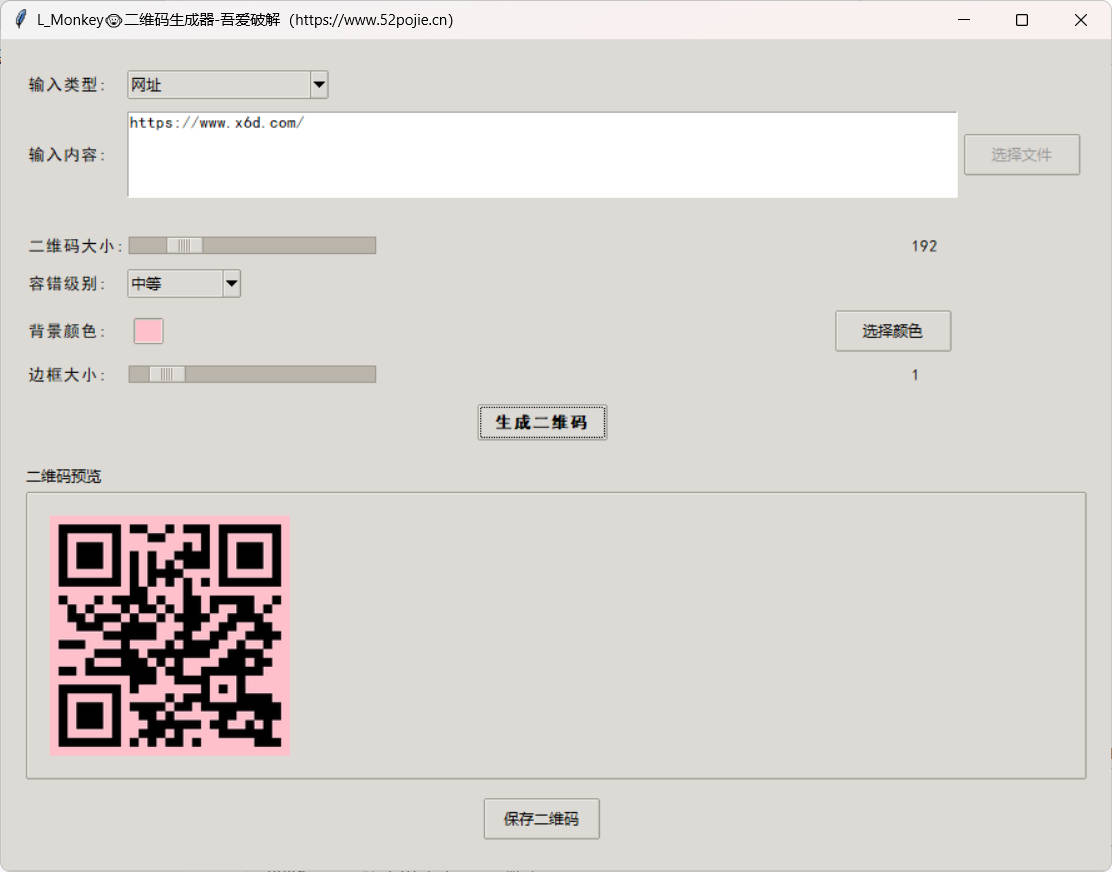
Task: Click the pink background color swatch
Action: click(149, 331)
